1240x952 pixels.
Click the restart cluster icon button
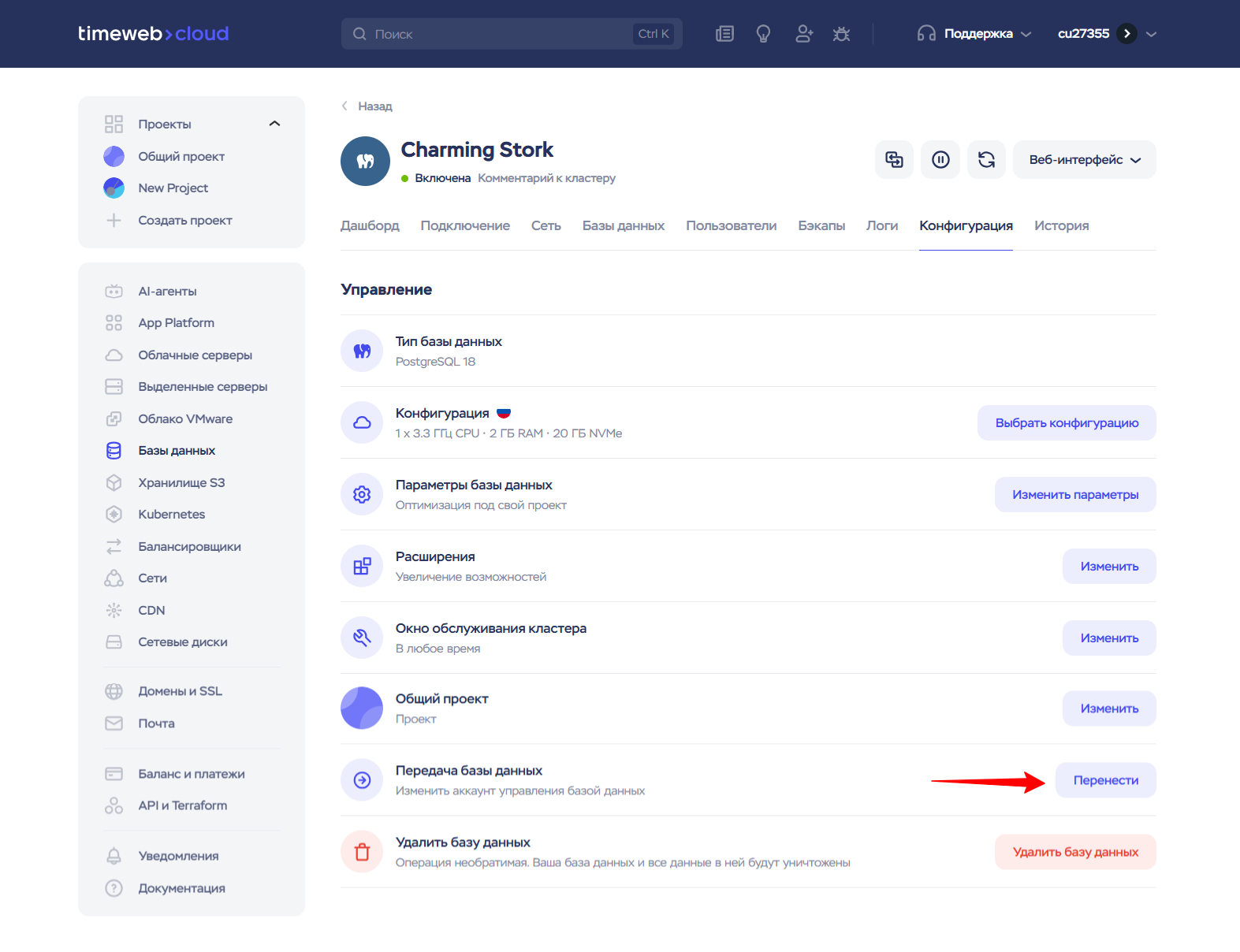986,160
